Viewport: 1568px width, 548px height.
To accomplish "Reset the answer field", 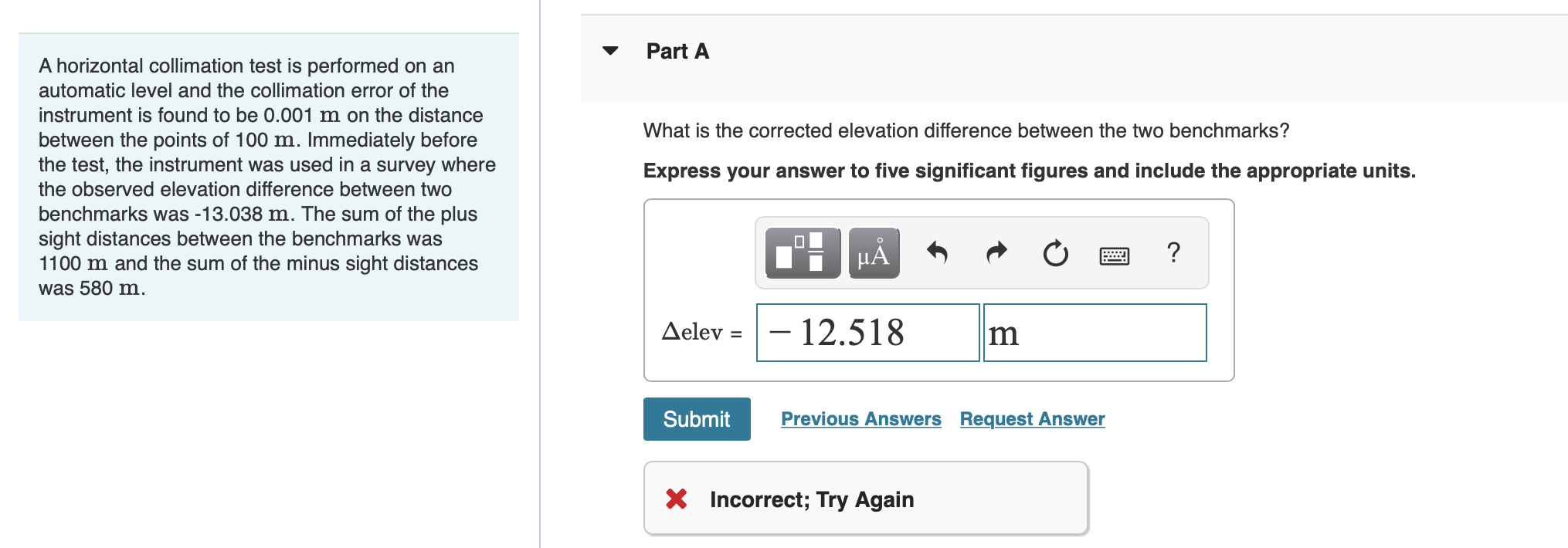I will click(x=1054, y=252).
